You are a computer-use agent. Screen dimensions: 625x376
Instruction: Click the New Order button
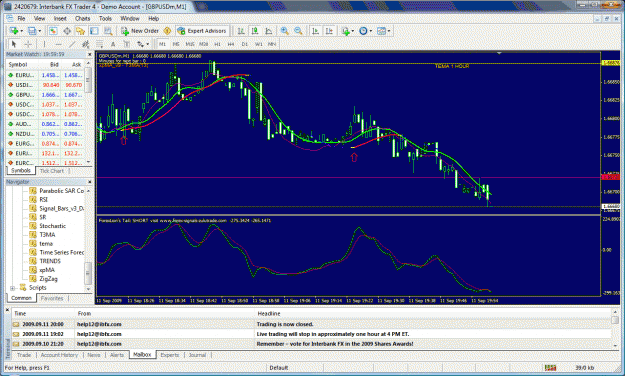tap(140, 31)
